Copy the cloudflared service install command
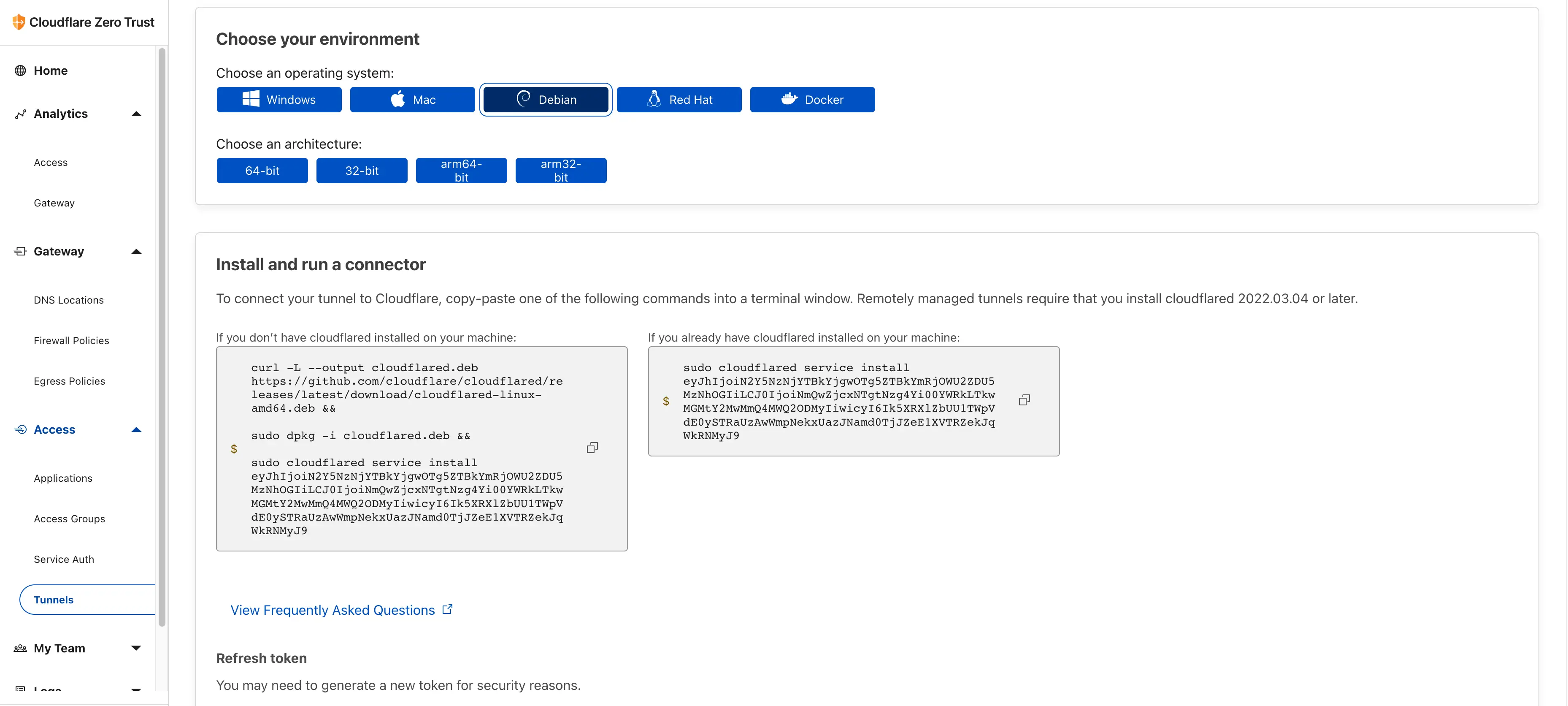 click(1025, 400)
